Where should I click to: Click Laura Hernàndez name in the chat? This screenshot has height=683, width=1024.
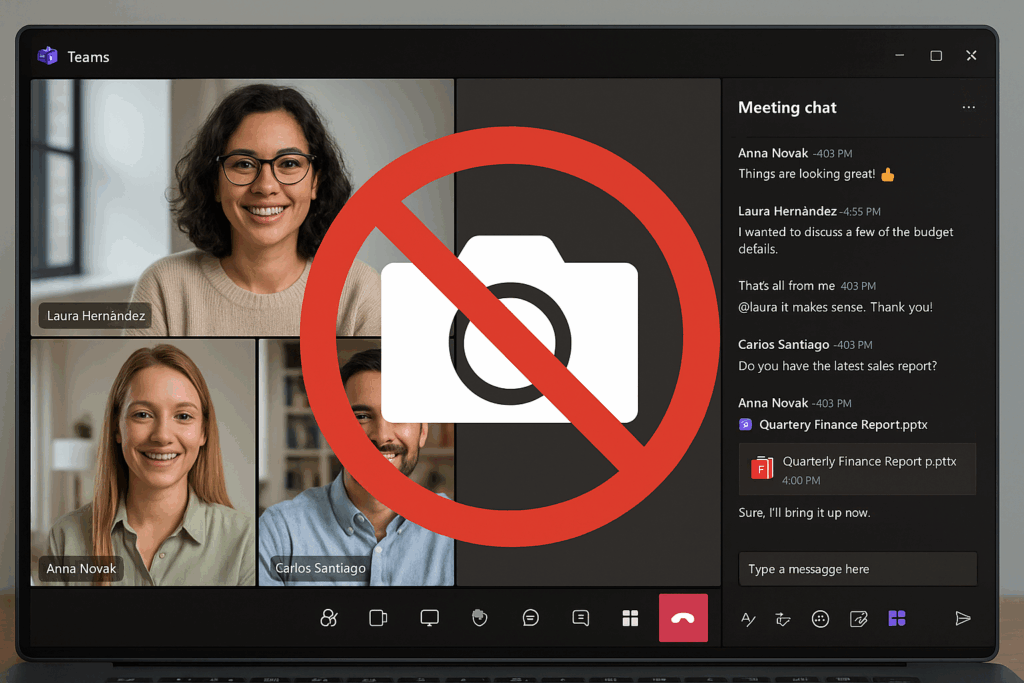(x=787, y=211)
